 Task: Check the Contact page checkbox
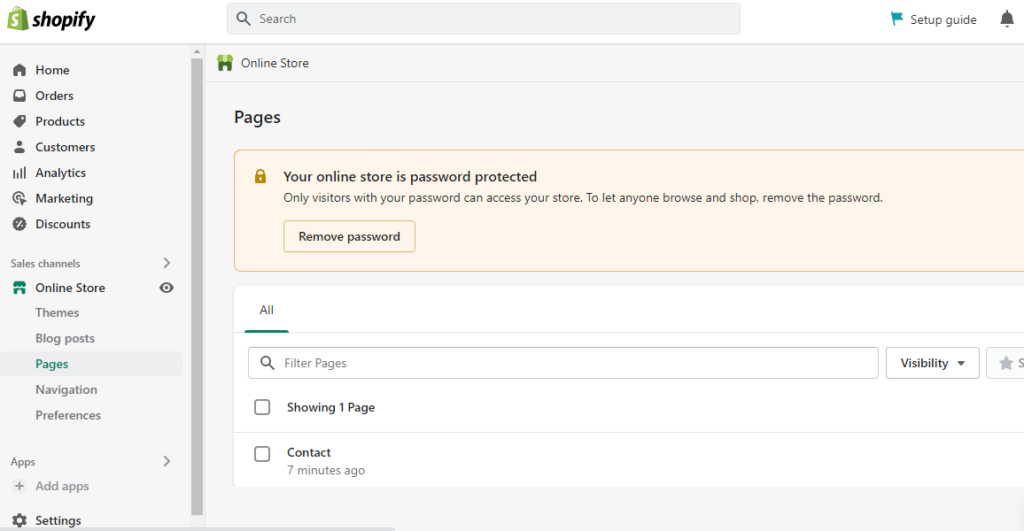pos(262,454)
